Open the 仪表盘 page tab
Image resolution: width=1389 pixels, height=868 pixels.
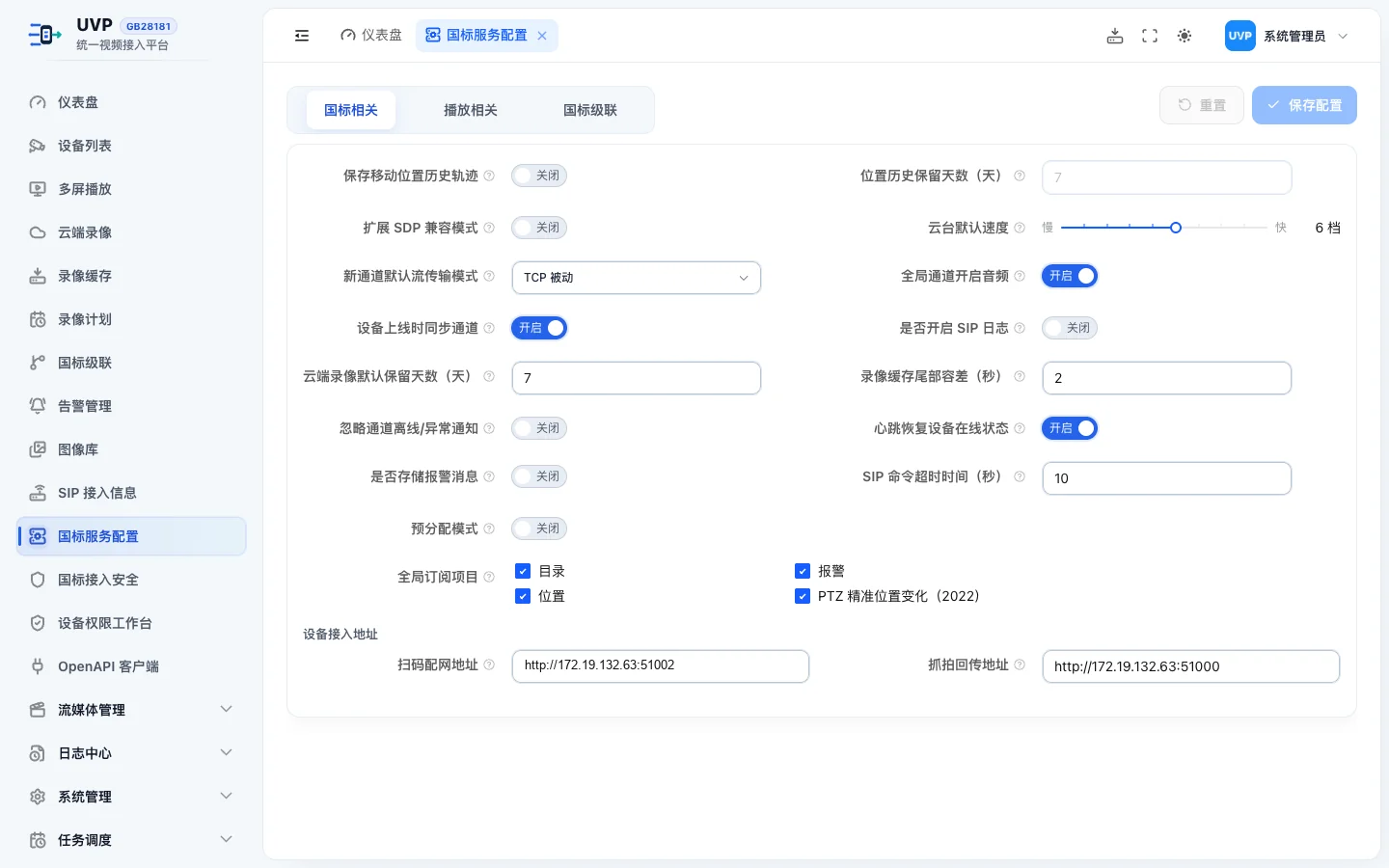[371, 36]
